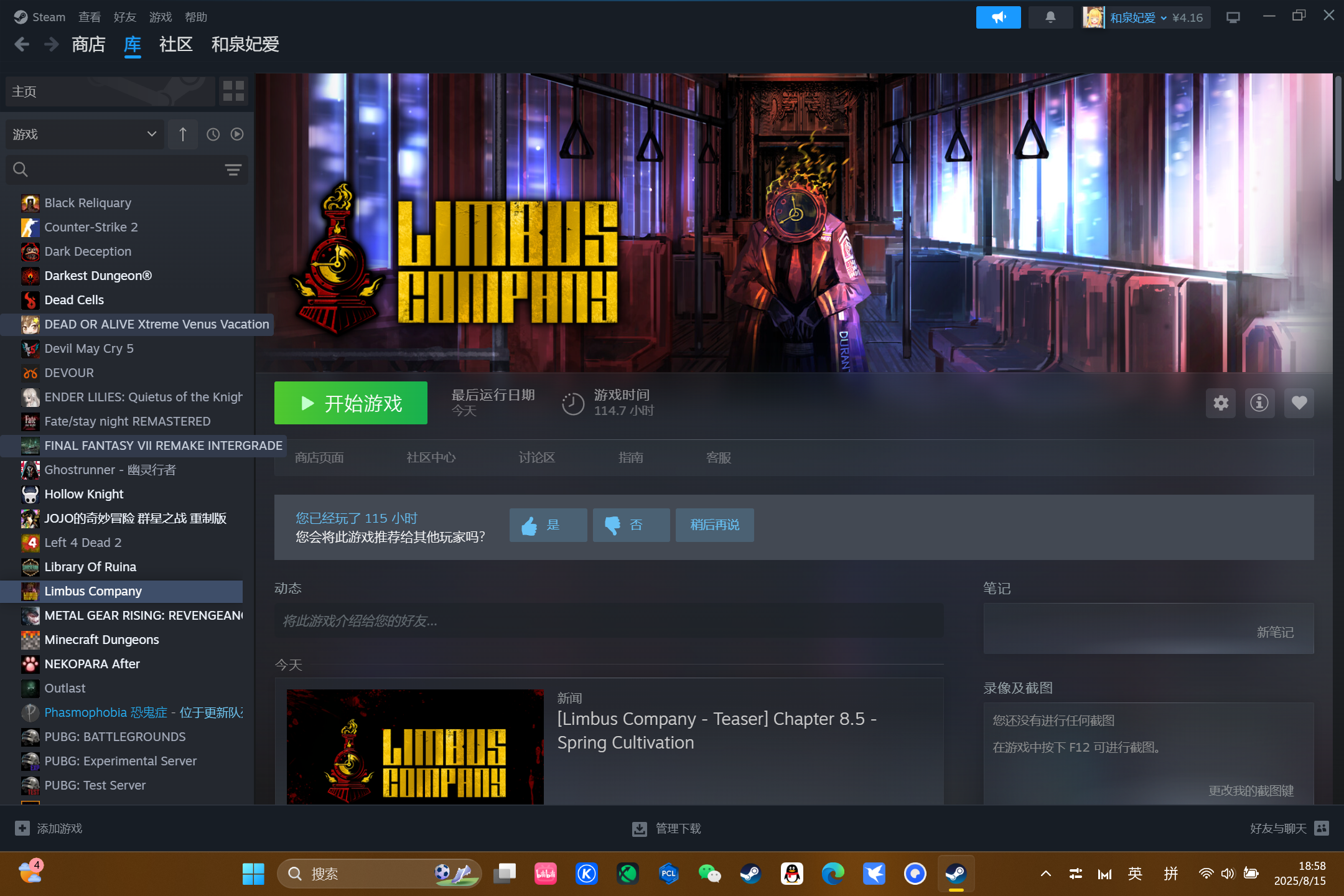Click 稍后再说 button

715,525
